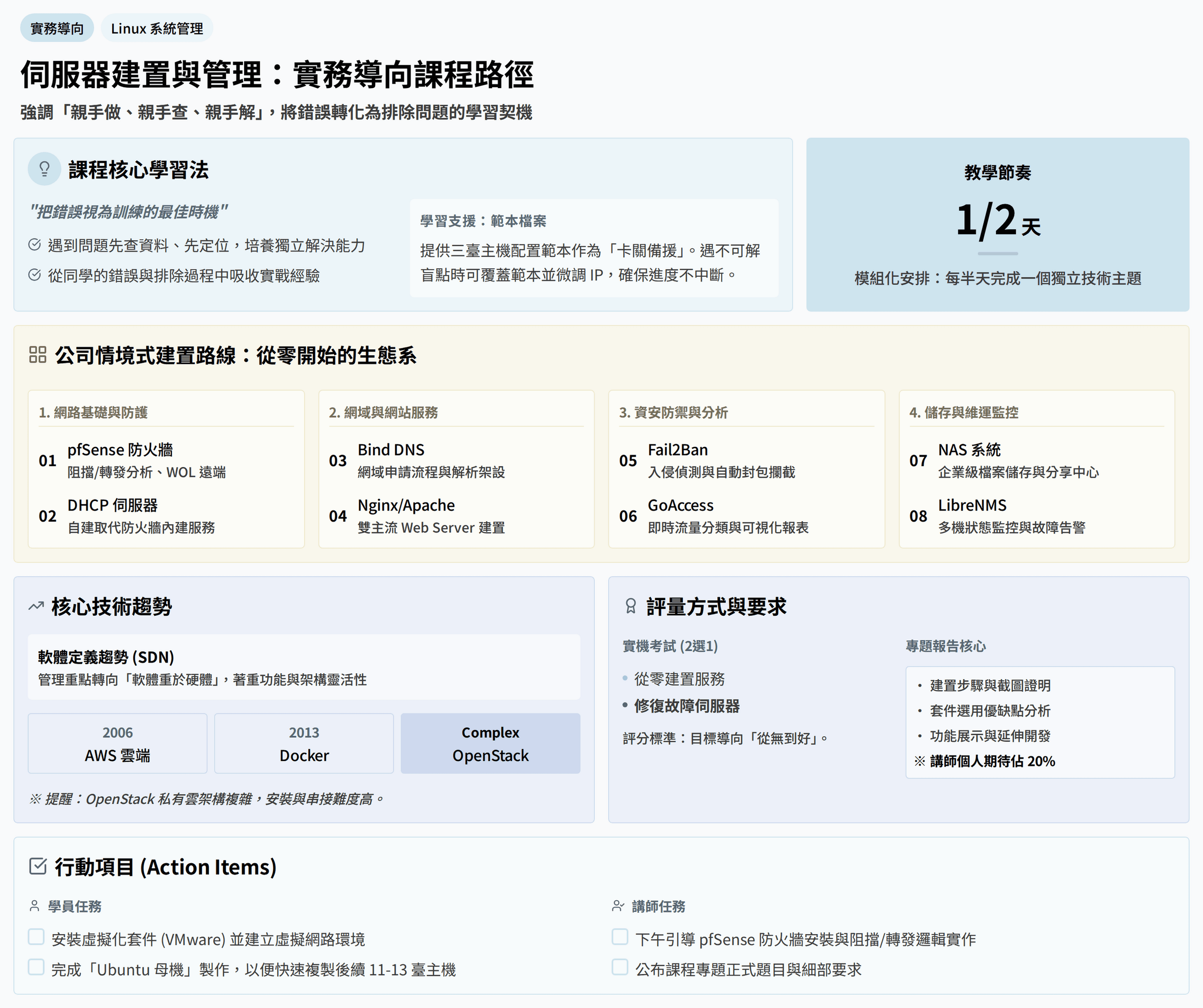Click the trending arrow icon by 核心技術趨勢
The height and width of the screenshot is (1008, 1203).
[36, 606]
